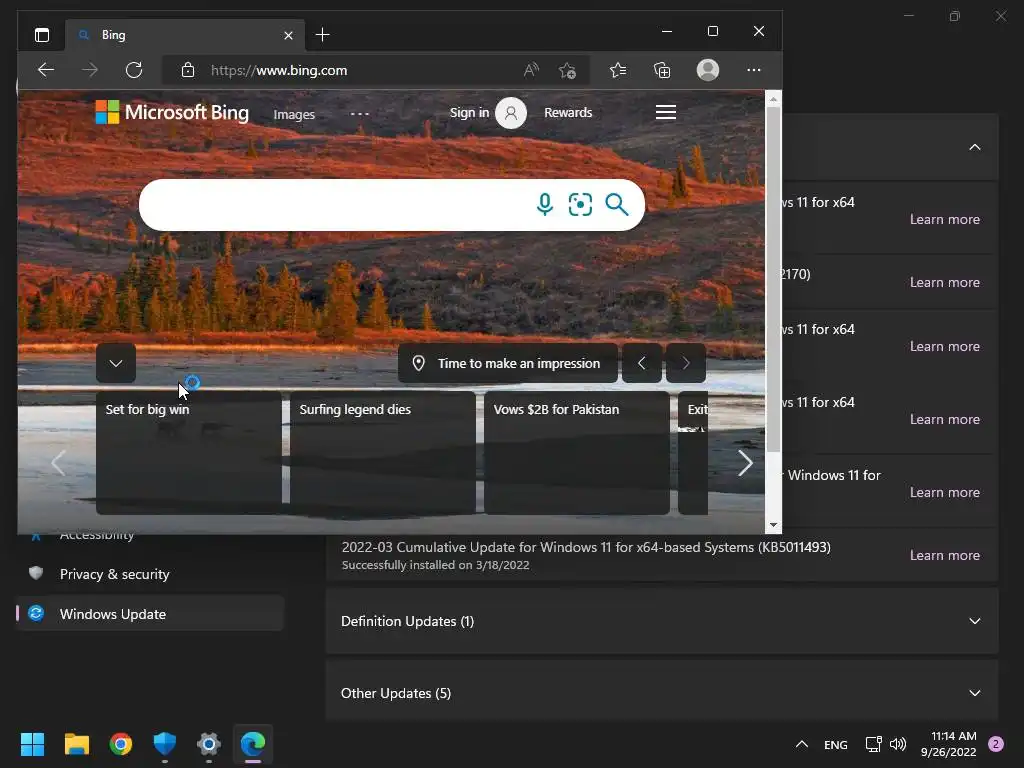Select Windows Update in Settings sidebar
This screenshot has width=1024, height=768.
pos(150,614)
